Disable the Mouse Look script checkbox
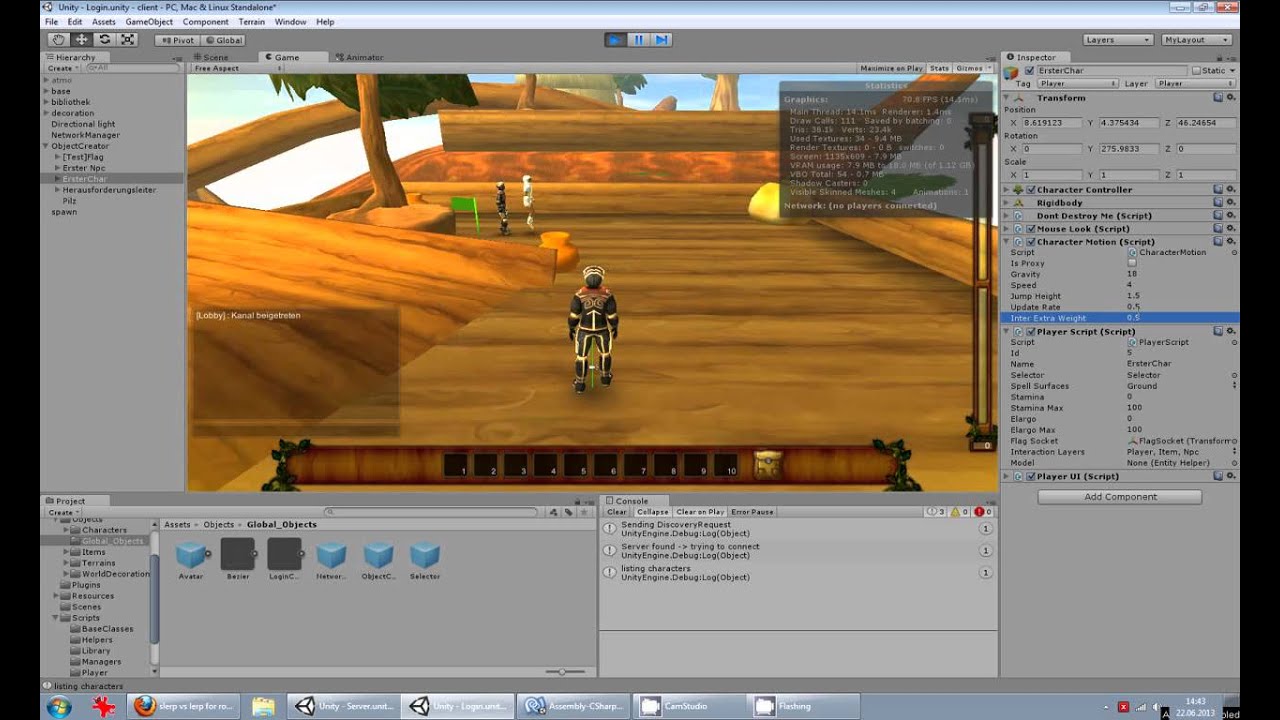The image size is (1280, 720). point(1030,228)
